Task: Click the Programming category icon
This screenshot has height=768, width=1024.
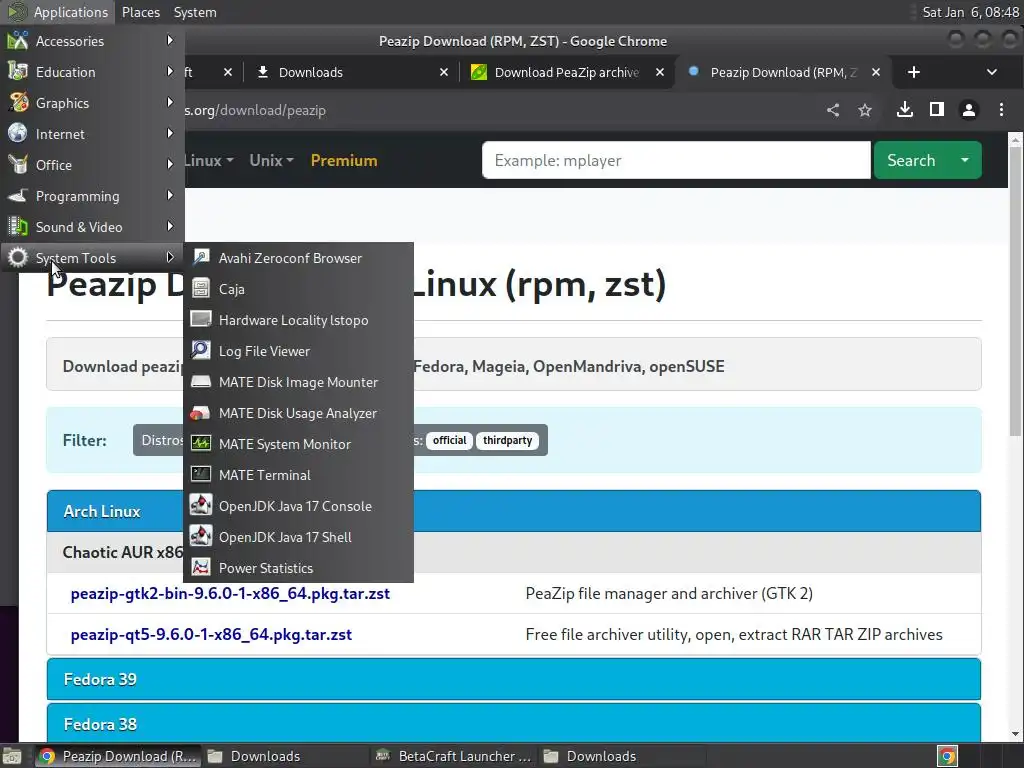Action: [x=18, y=195]
